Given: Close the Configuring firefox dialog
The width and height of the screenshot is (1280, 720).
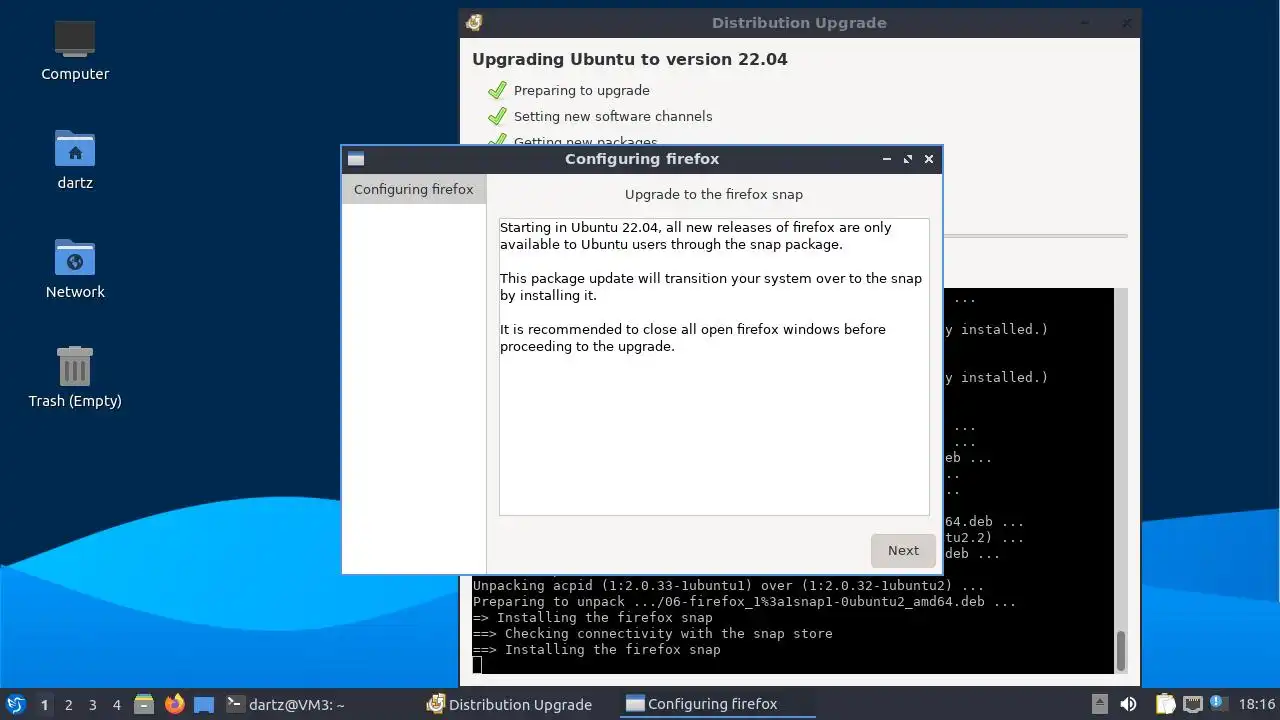Looking at the screenshot, I should (x=929, y=159).
